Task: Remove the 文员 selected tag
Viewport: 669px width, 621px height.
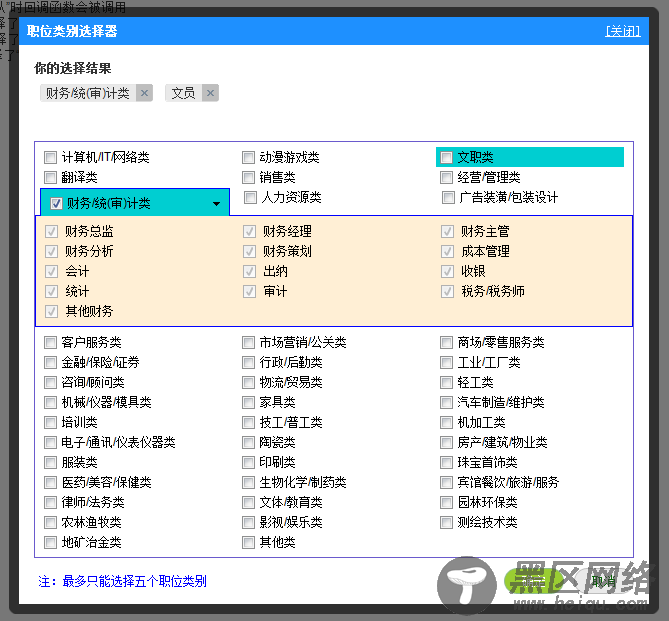Action: click(210, 93)
